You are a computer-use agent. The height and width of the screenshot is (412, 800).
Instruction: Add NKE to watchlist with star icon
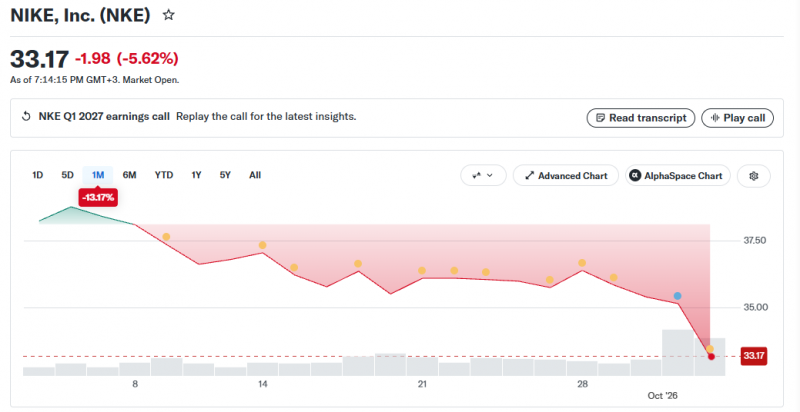click(x=168, y=15)
